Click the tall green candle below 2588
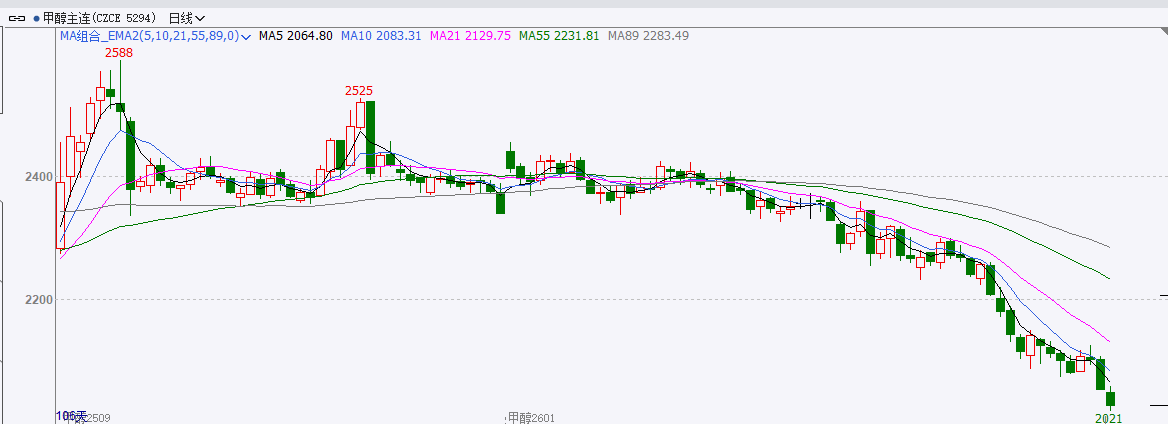 130,155
